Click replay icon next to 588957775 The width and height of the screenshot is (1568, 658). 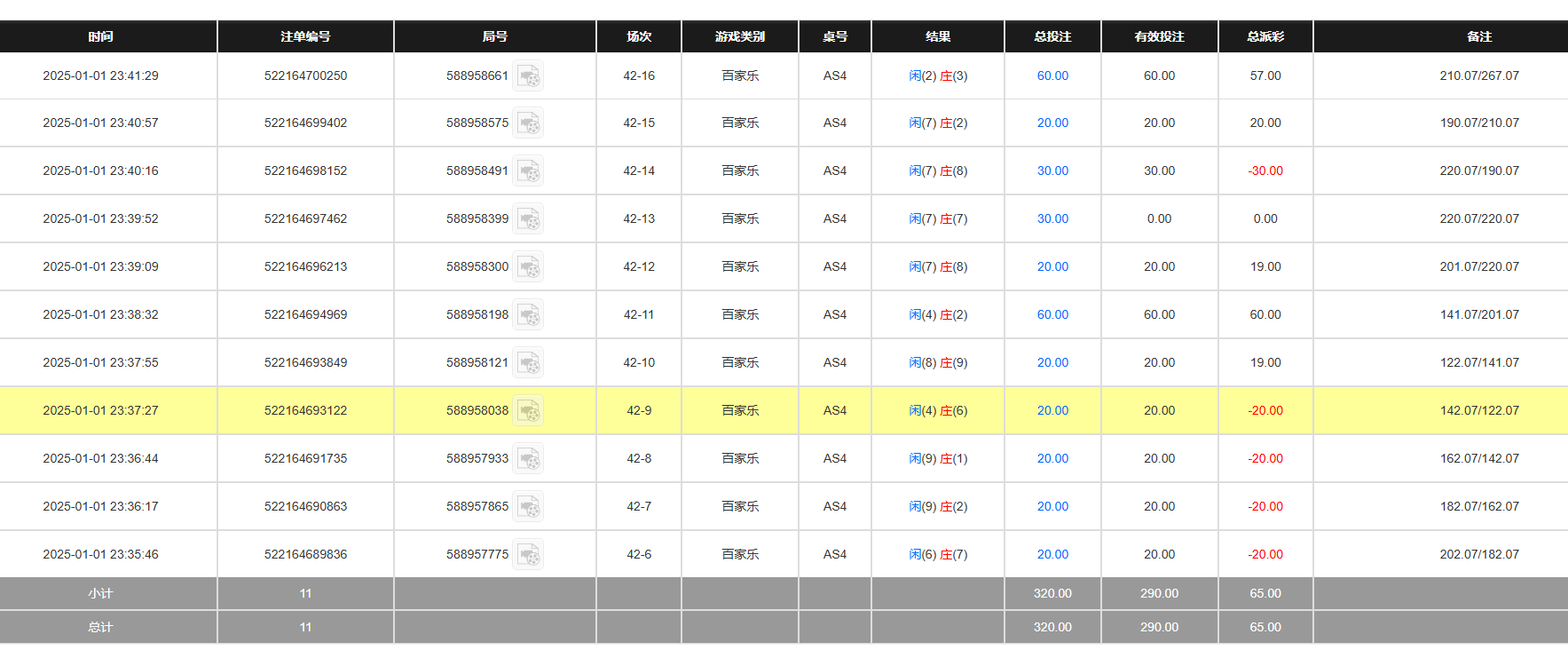tap(528, 555)
